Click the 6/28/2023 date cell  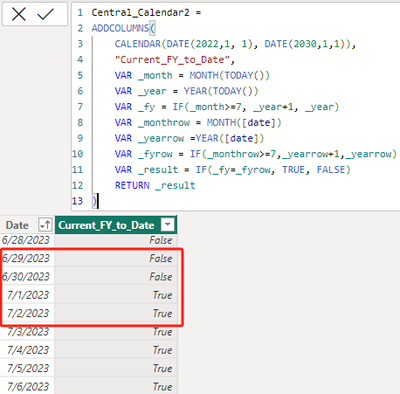coord(26,240)
